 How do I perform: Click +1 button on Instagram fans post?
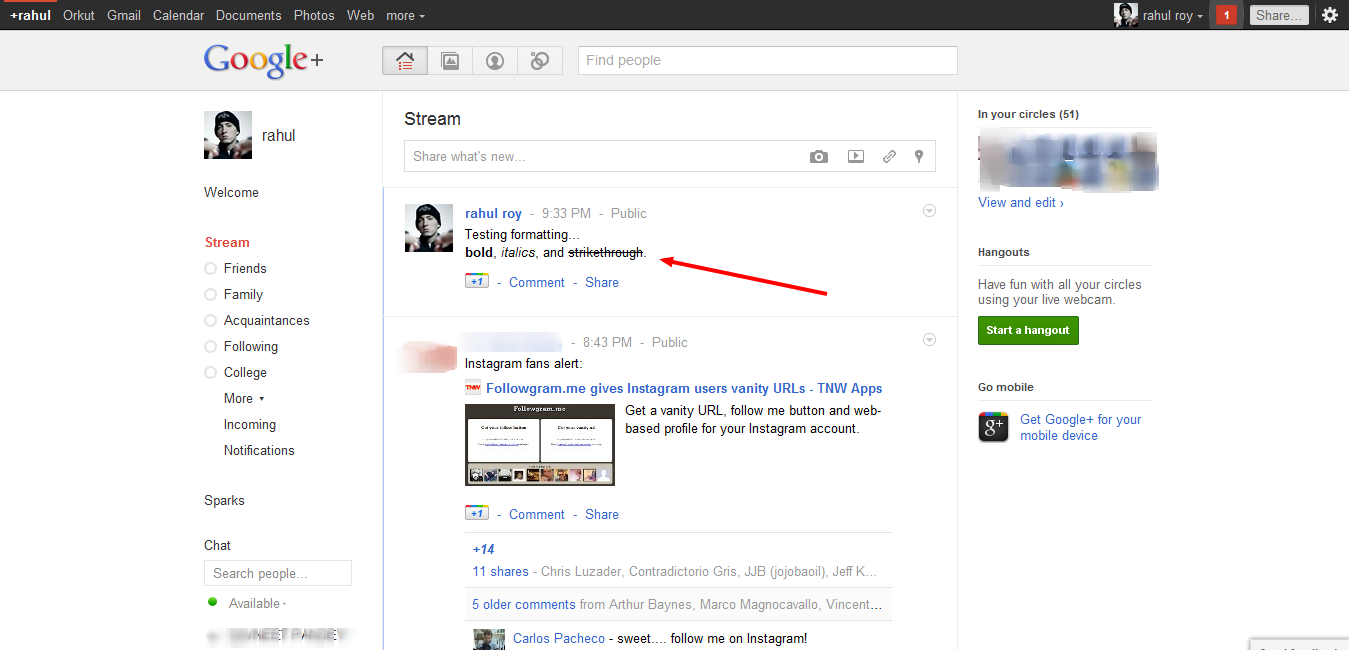477,513
